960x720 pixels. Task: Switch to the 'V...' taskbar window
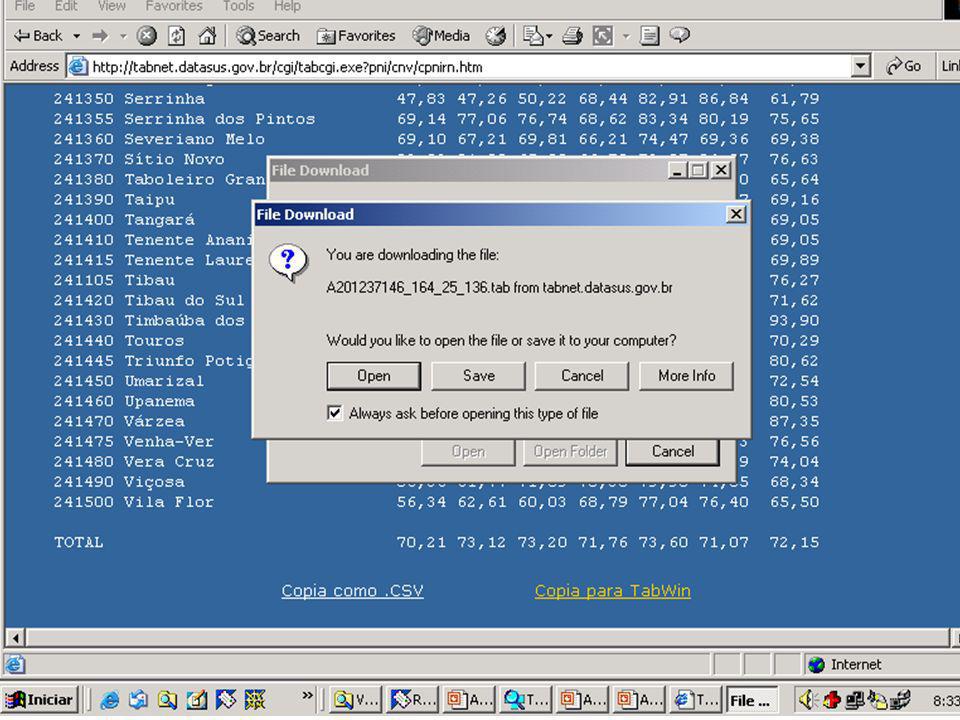pyautogui.click(x=356, y=700)
